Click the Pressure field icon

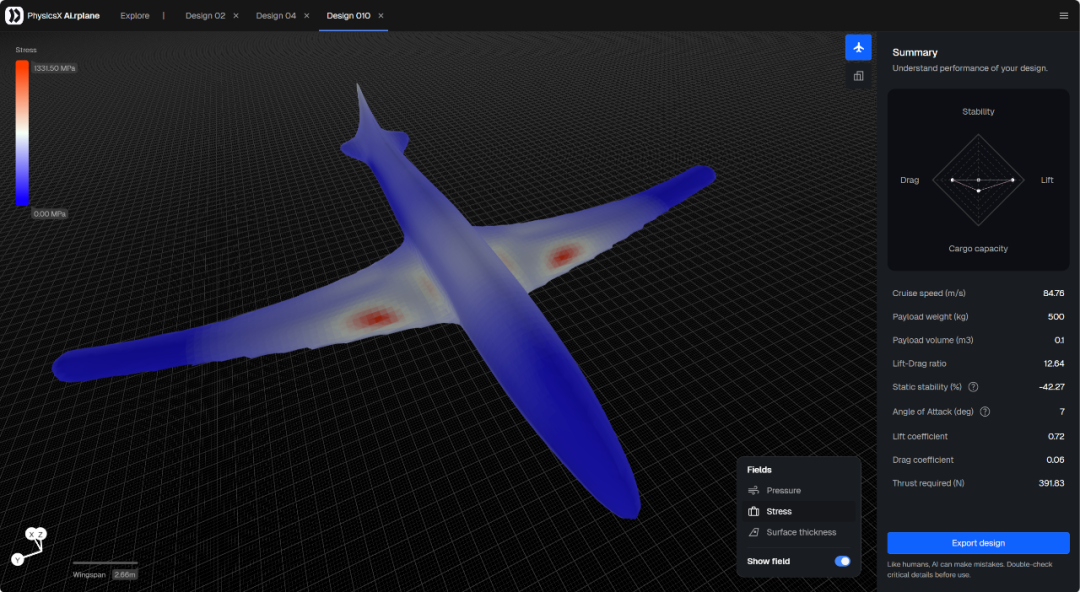click(754, 491)
